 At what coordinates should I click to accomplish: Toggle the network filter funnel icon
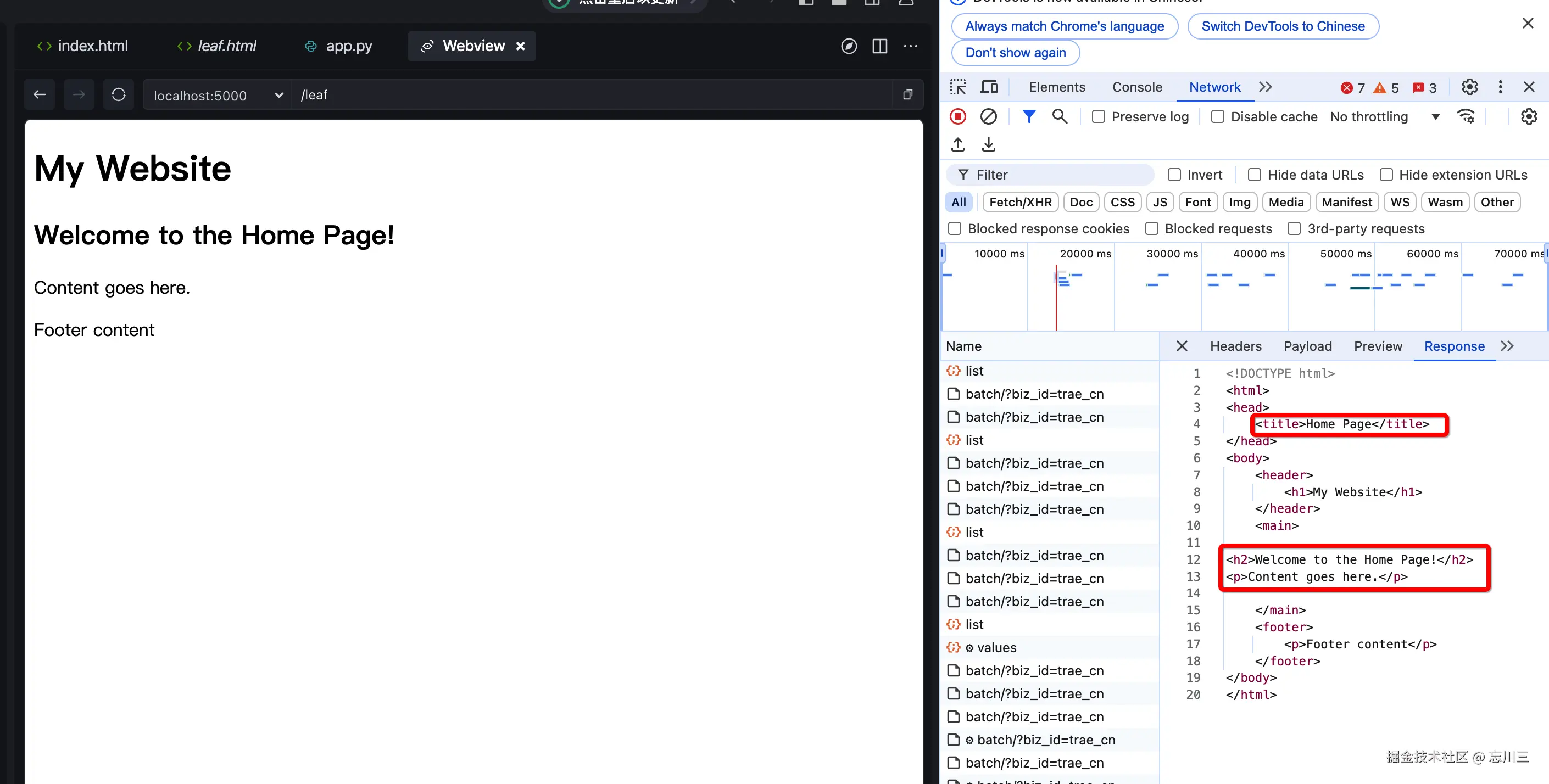point(1029,116)
